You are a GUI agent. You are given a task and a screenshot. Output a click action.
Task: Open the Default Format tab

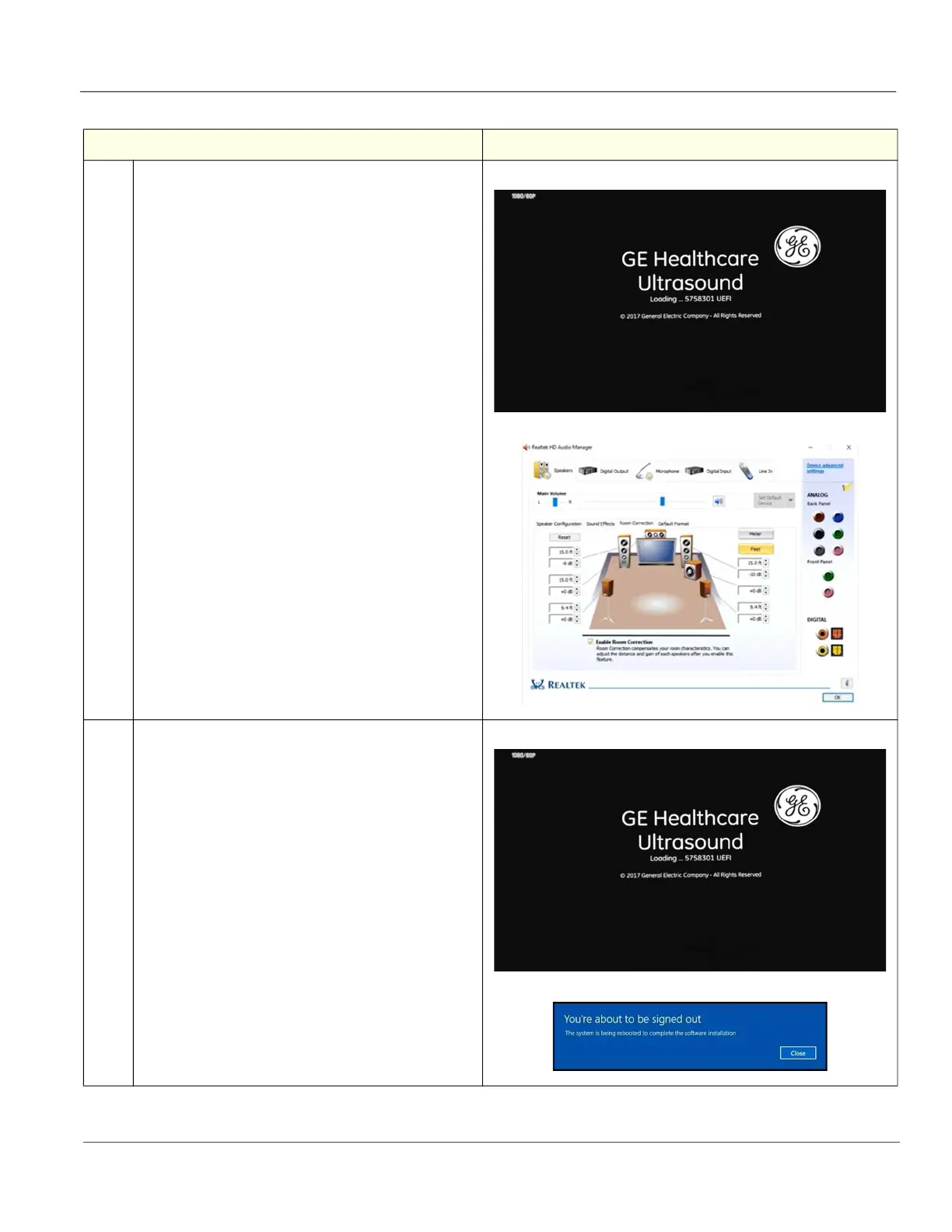(674, 524)
